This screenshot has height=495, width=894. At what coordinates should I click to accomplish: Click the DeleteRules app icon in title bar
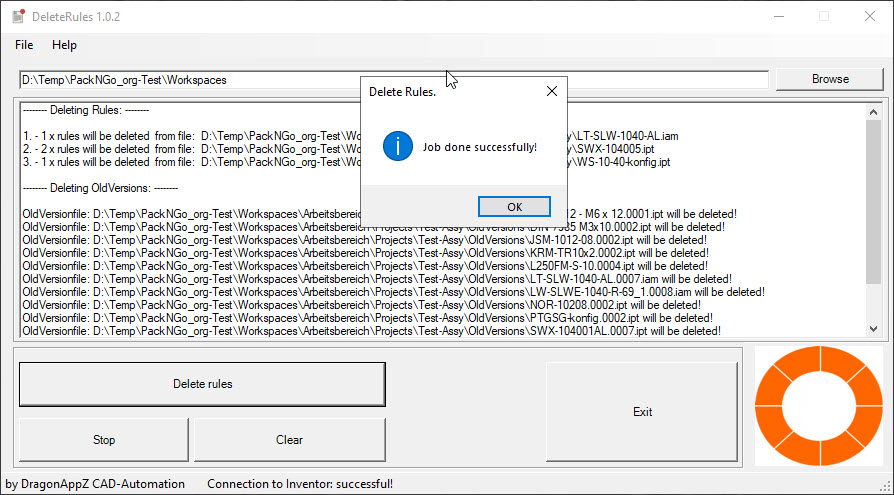point(17,16)
